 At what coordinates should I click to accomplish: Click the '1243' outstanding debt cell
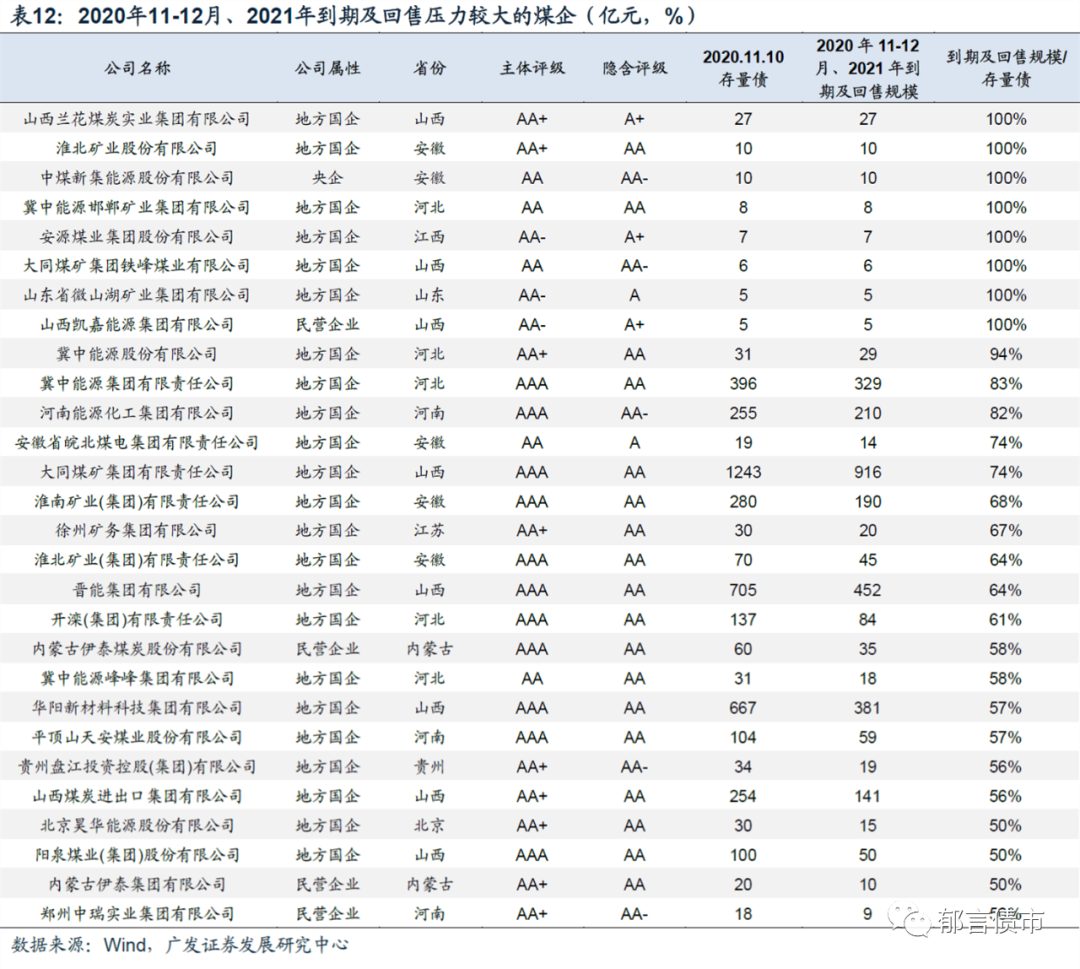[x=743, y=472]
